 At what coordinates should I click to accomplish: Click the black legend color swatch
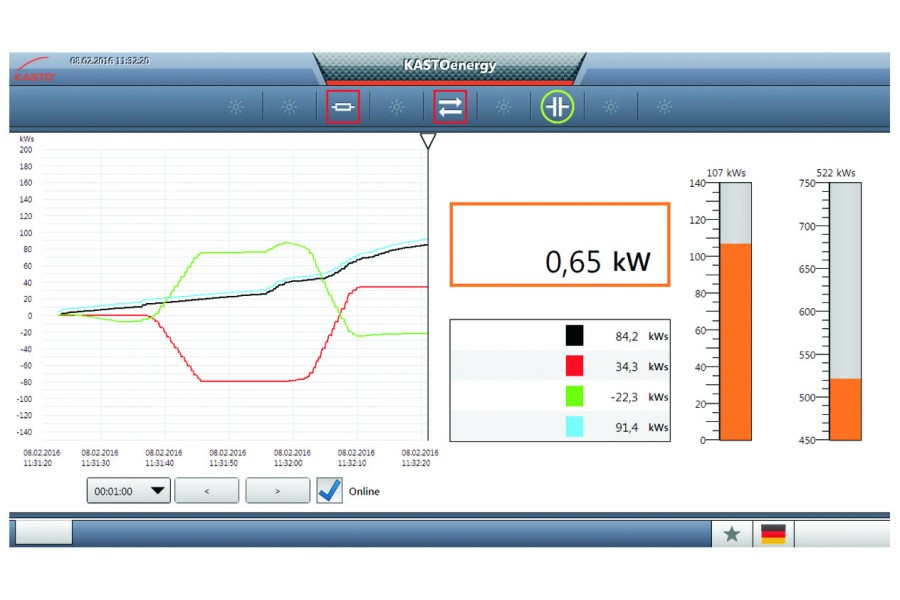click(575, 335)
